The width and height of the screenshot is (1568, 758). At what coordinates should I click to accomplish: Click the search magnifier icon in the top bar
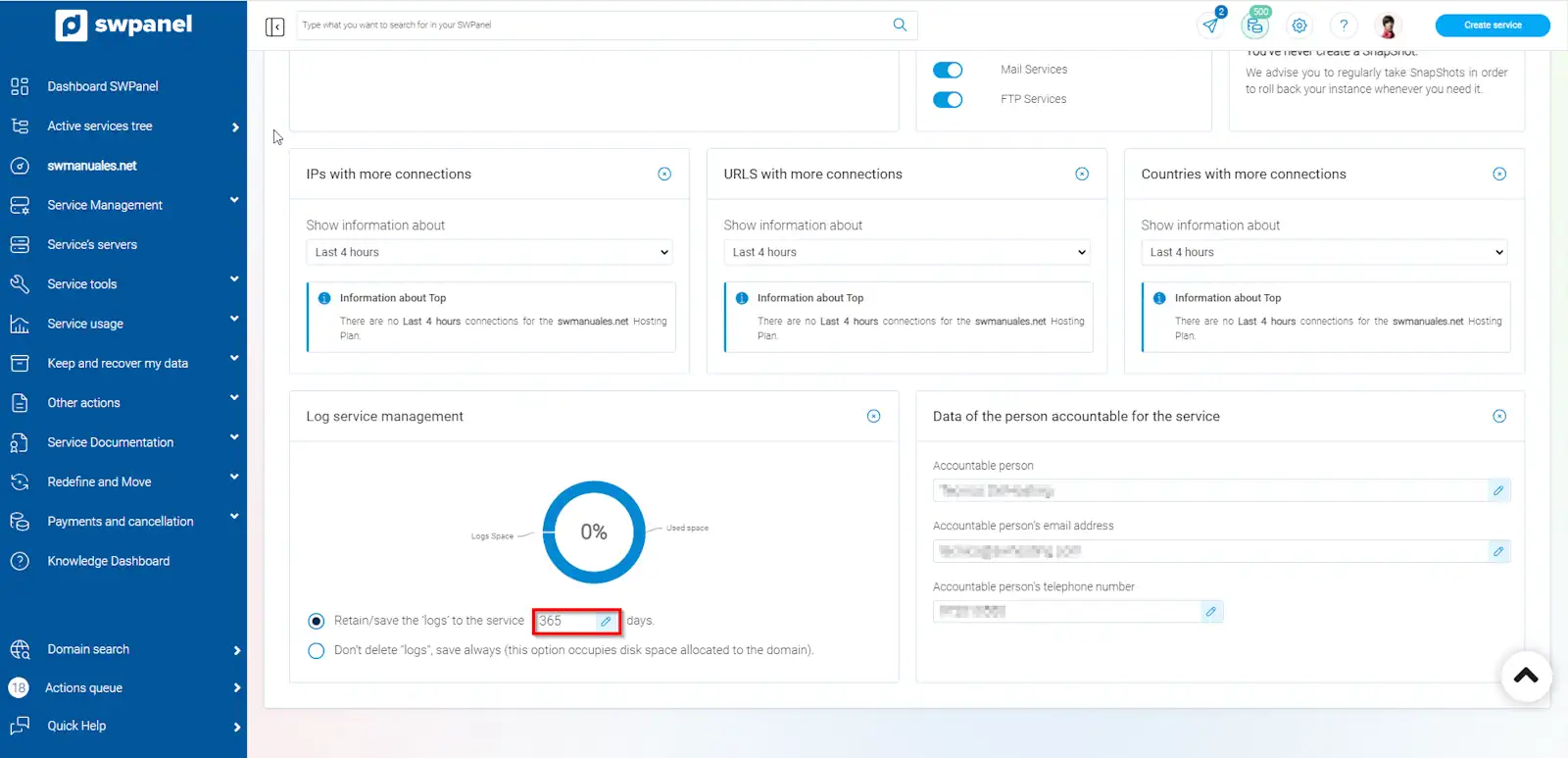[x=900, y=25]
